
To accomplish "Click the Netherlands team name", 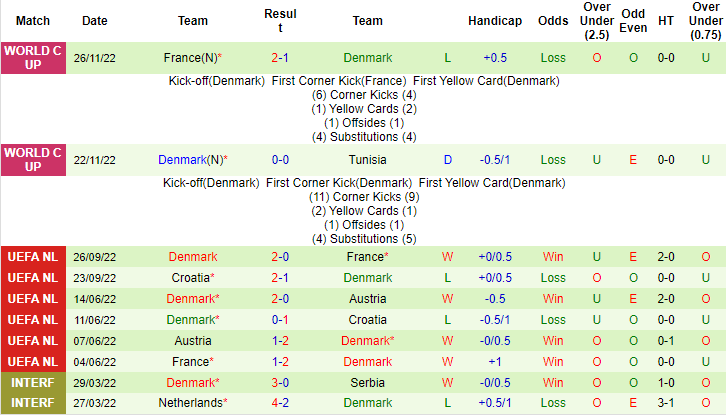I will (x=190, y=404).
